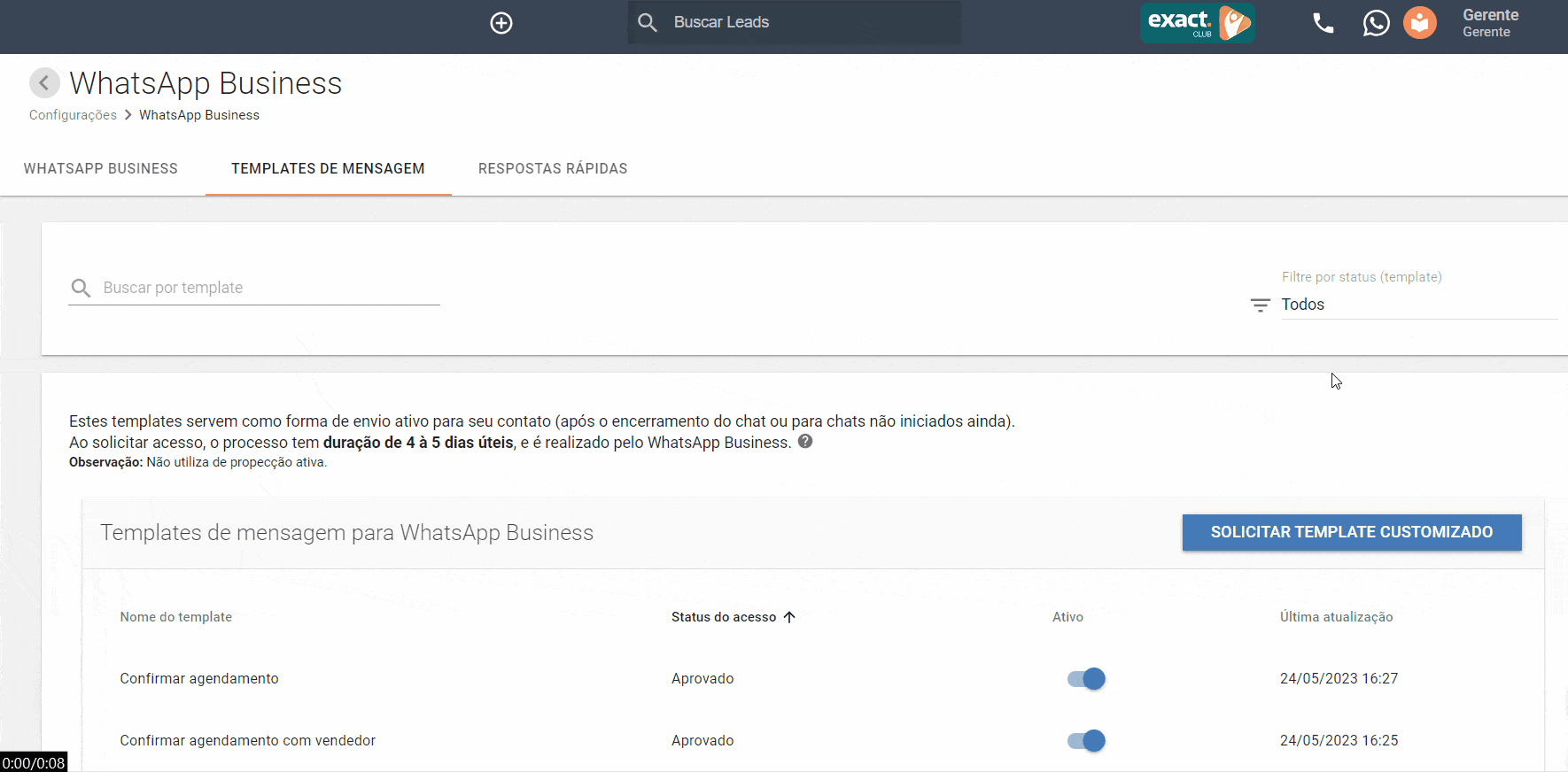Switch to the WhatsApp Business tab

coord(101,168)
